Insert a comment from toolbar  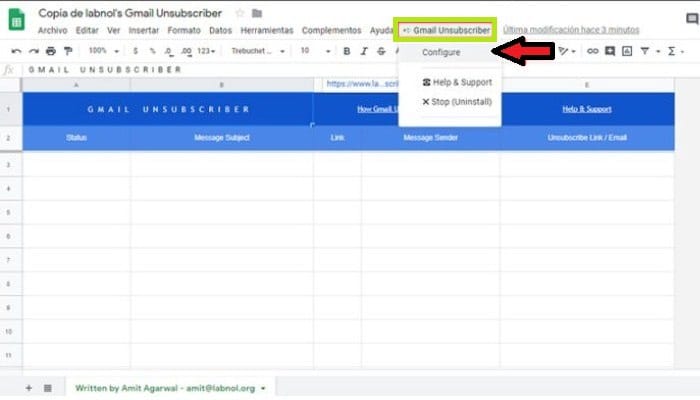[610, 51]
